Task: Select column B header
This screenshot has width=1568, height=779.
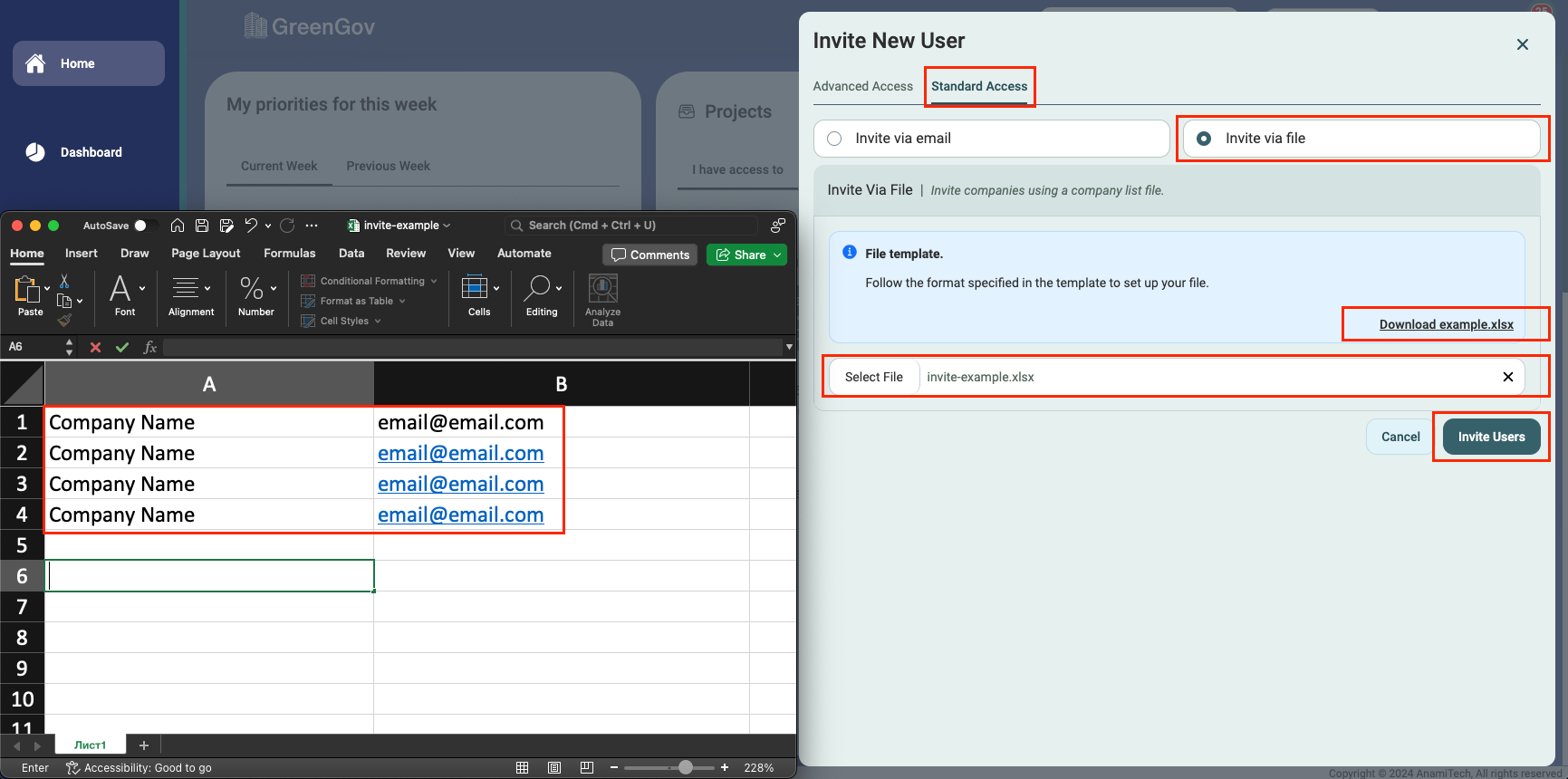Action: (x=562, y=384)
